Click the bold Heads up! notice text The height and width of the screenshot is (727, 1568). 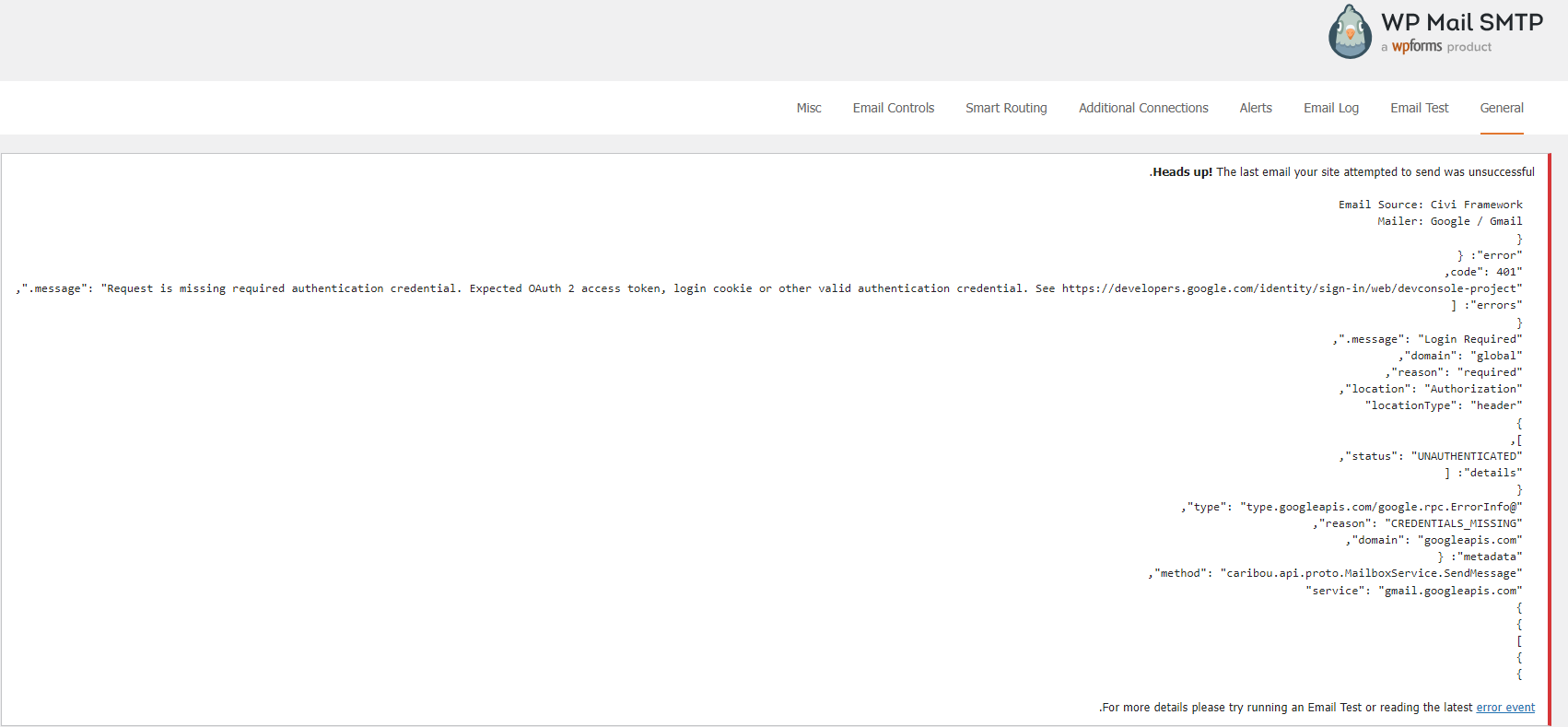[1182, 172]
